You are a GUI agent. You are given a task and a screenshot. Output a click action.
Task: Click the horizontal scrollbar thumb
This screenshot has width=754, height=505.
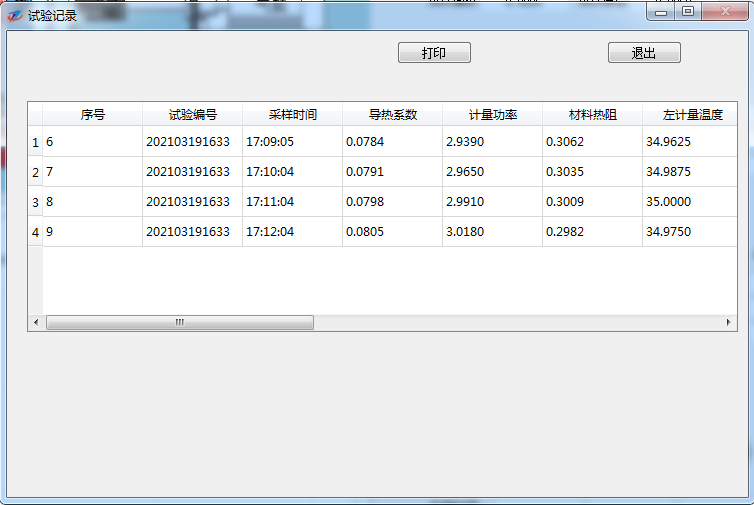[x=180, y=323]
